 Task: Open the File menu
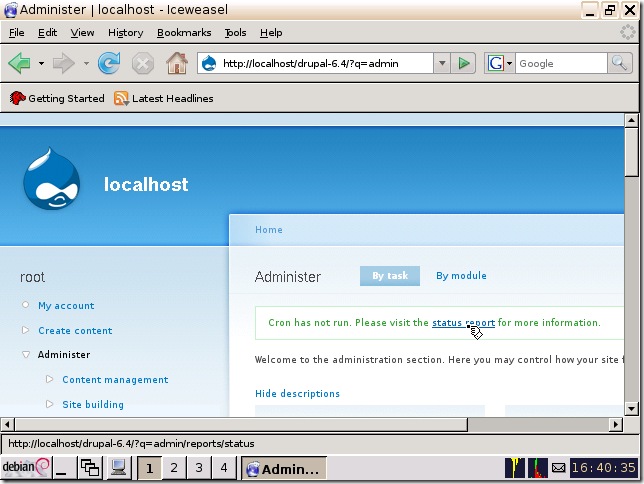click(16, 32)
